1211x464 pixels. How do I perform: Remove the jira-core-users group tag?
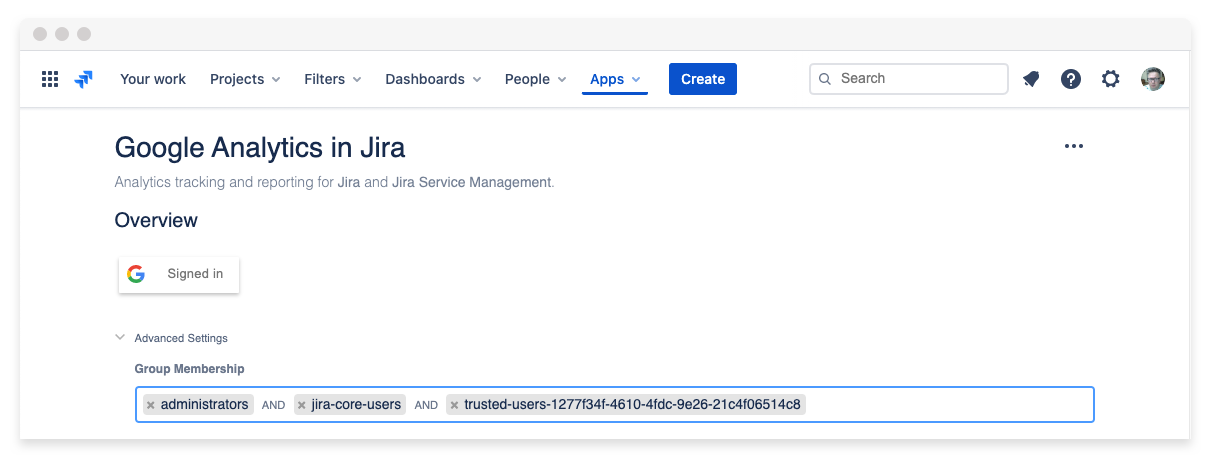point(301,405)
